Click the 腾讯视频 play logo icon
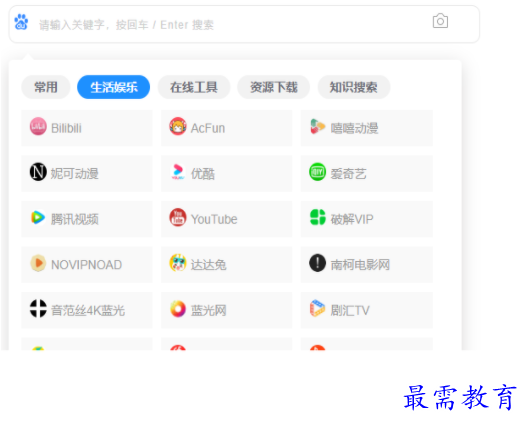 (38, 217)
